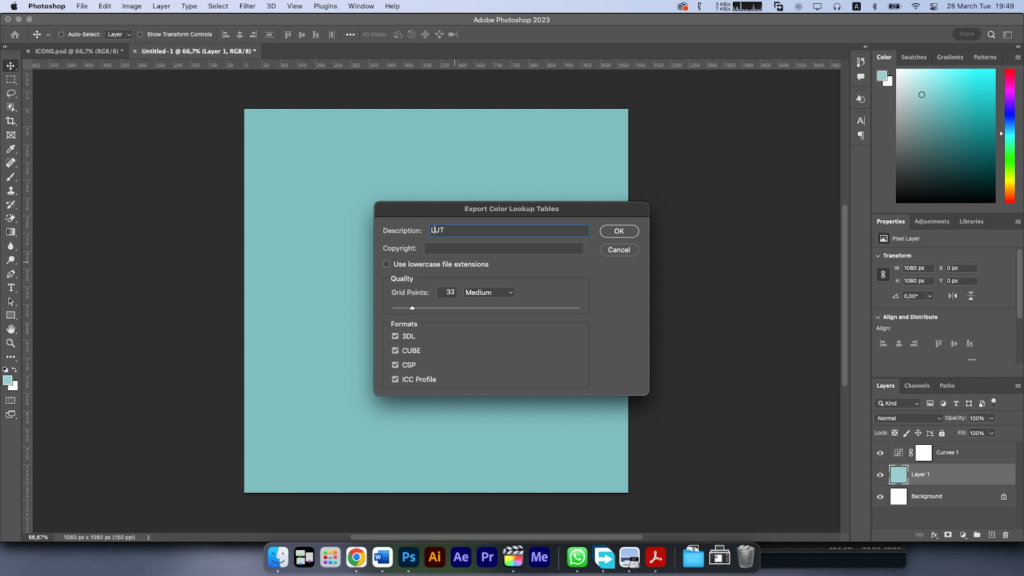Switch to the ICONS.psd document tab
This screenshot has width=1024, height=576.
(x=78, y=51)
